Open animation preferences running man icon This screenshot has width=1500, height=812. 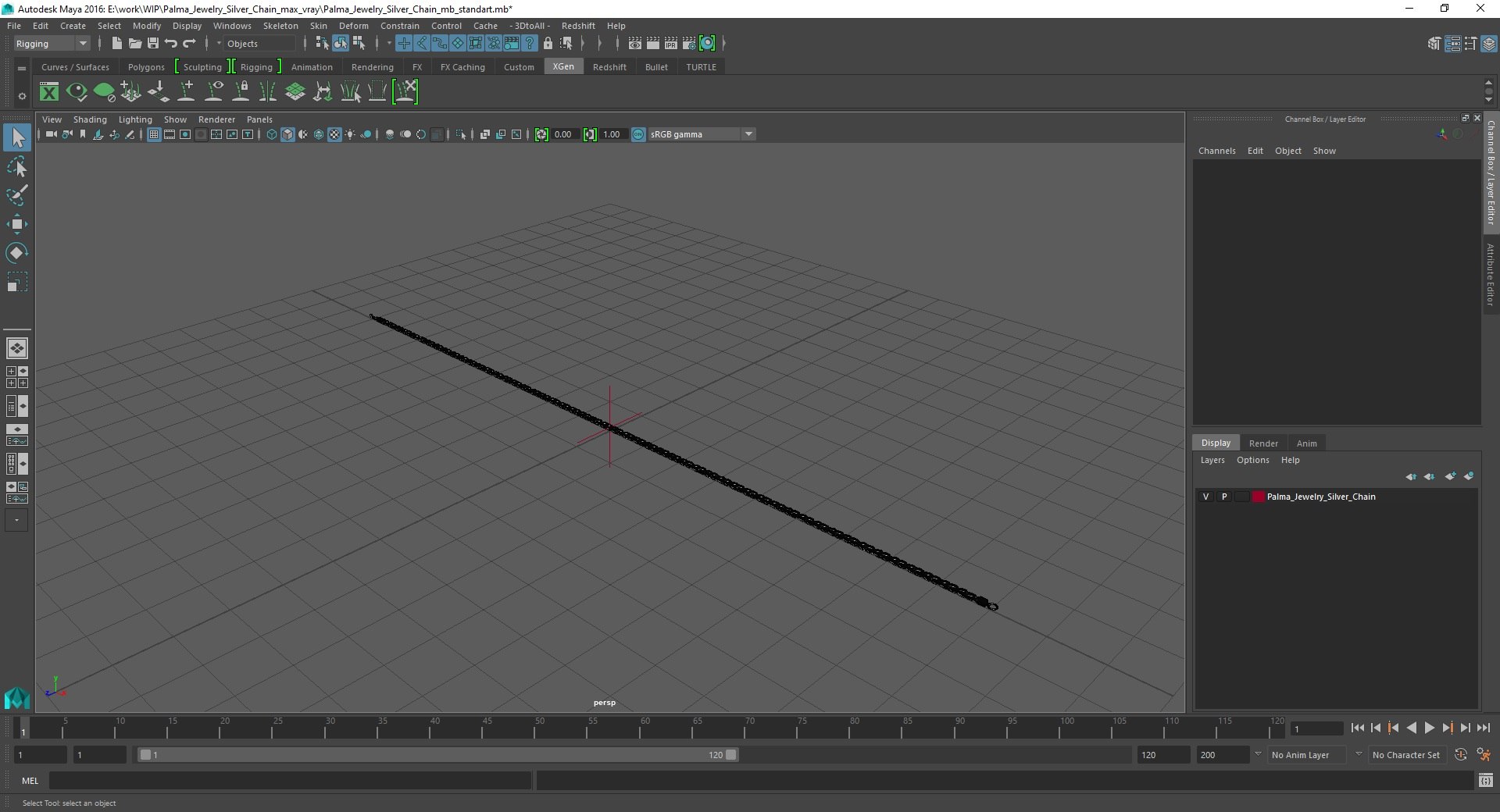(1484, 755)
